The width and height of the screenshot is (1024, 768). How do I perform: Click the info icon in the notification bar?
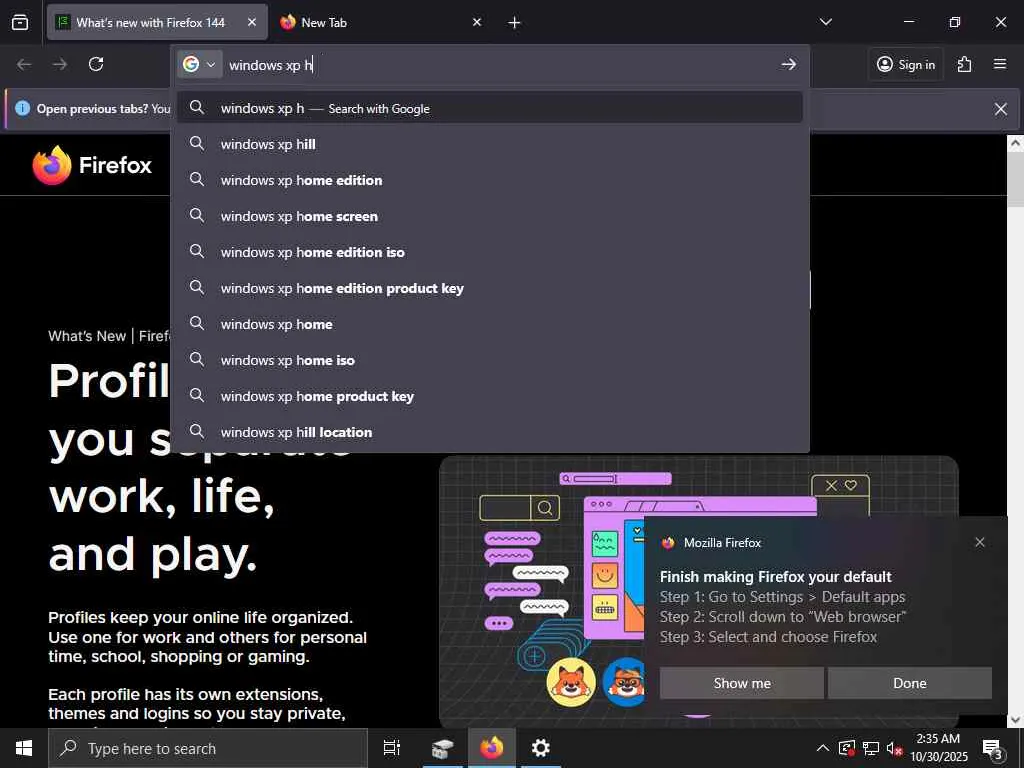click(x=22, y=108)
